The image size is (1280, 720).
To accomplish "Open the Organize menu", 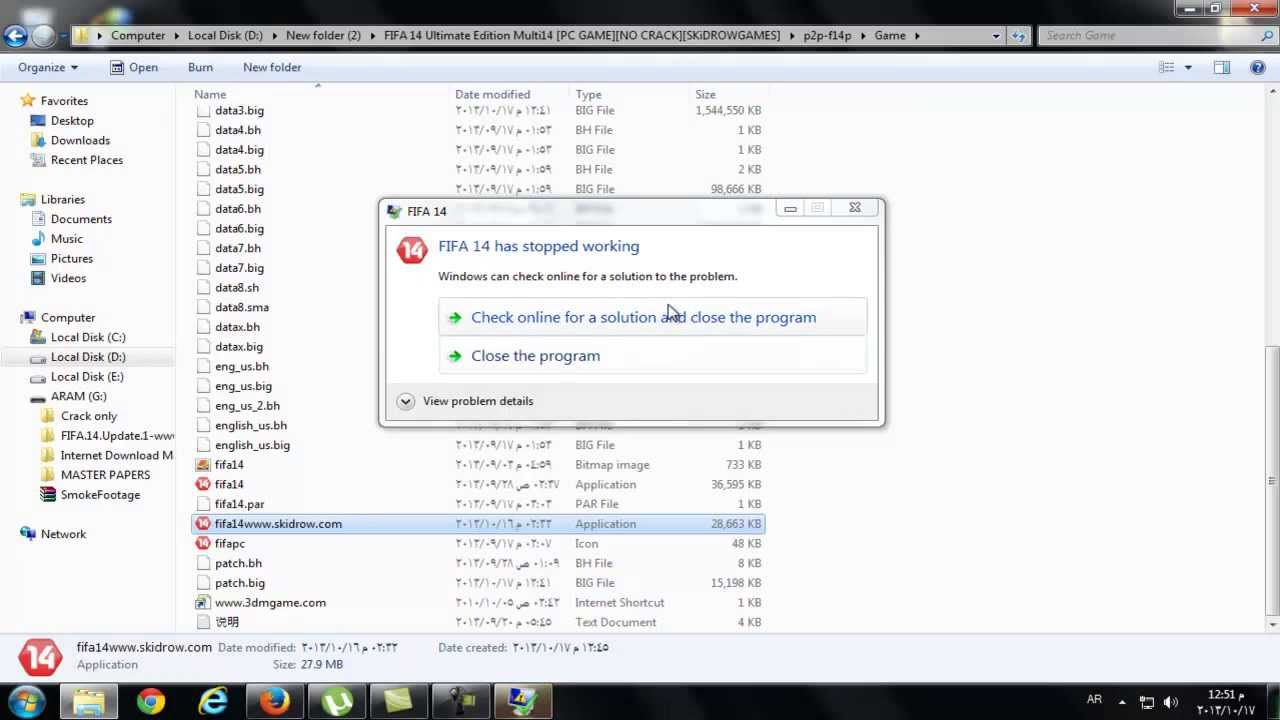I will tap(47, 67).
